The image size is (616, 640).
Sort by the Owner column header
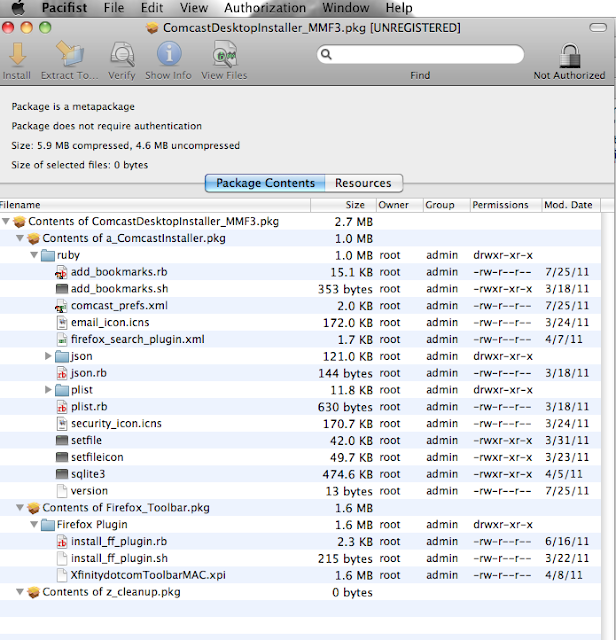399,205
